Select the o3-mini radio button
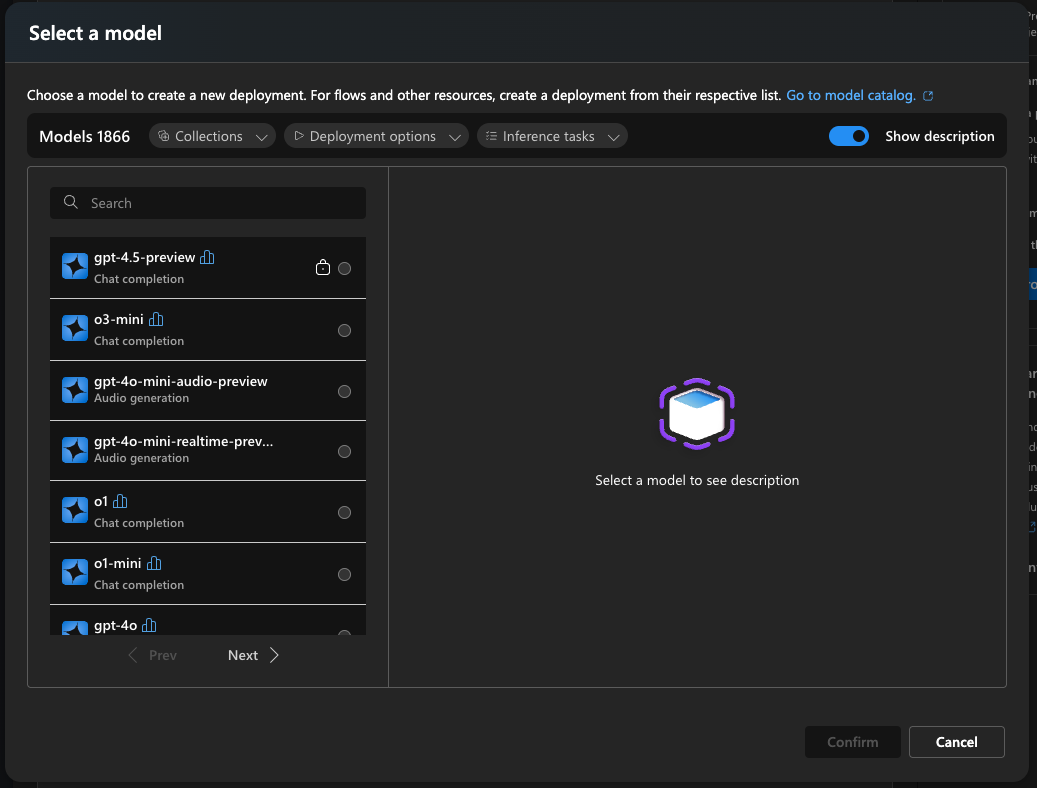 [345, 330]
